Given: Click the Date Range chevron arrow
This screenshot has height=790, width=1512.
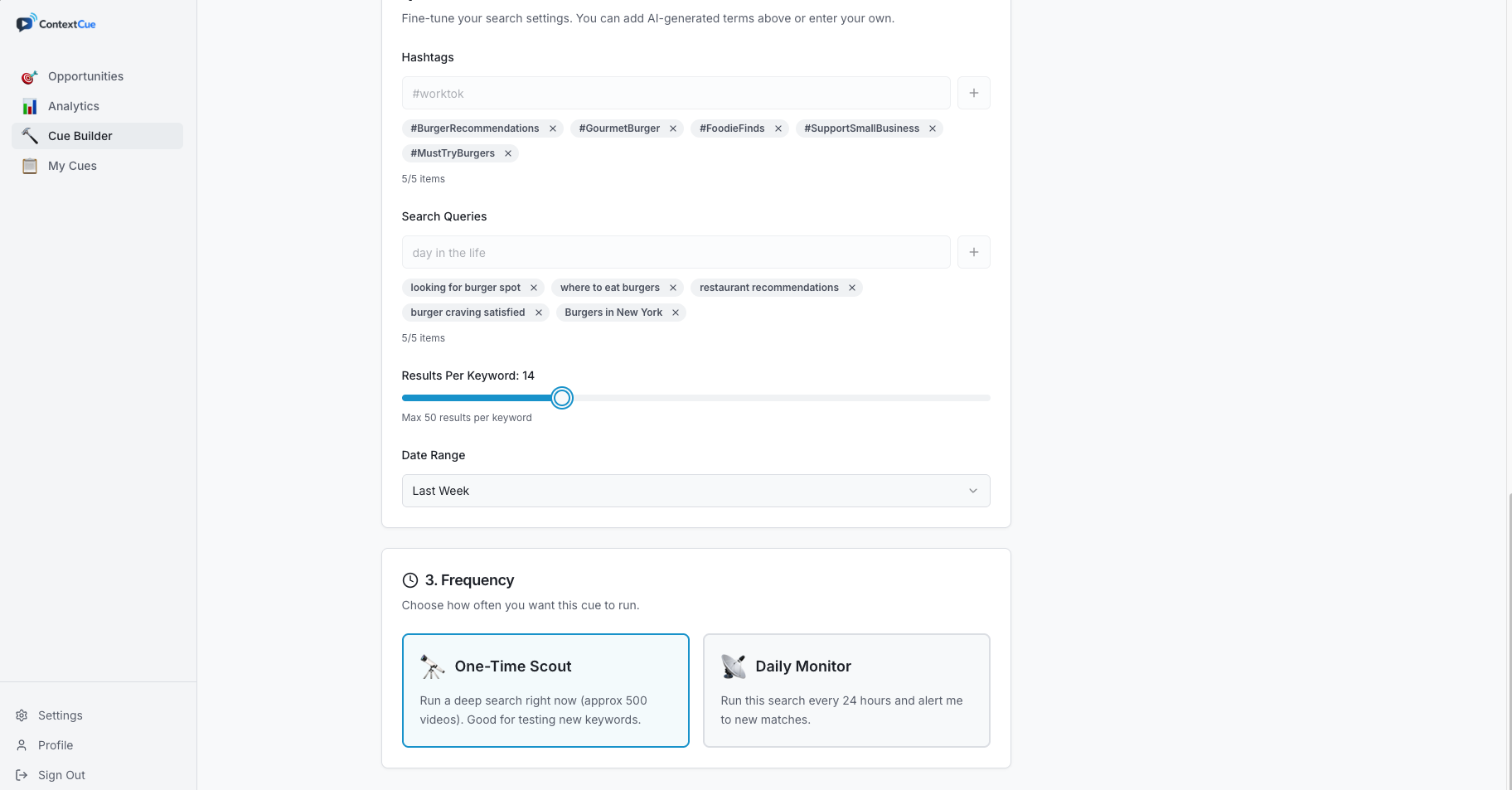Looking at the screenshot, I should click(973, 491).
